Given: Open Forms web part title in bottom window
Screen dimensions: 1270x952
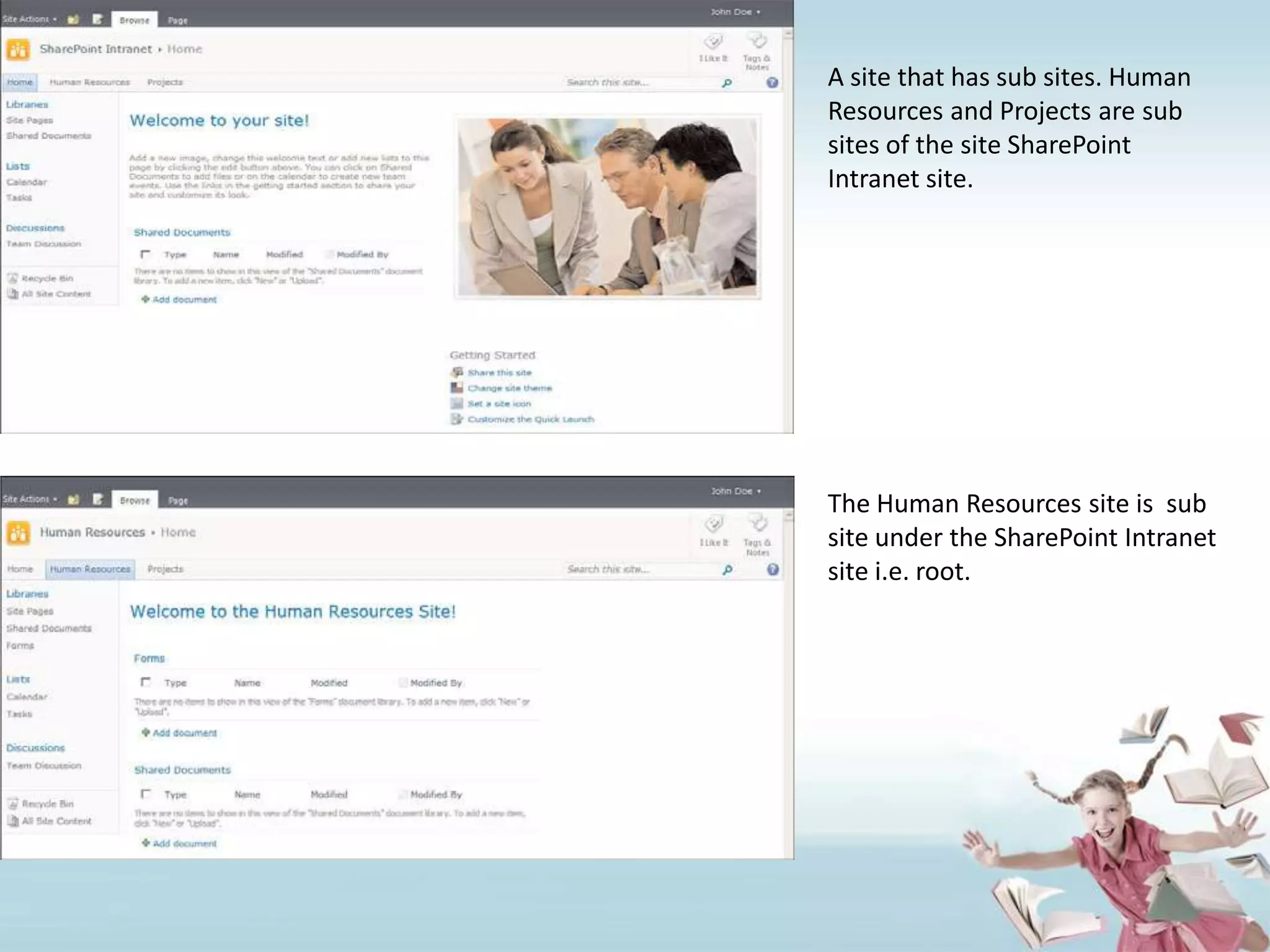Looking at the screenshot, I should click(x=149, y=659).
